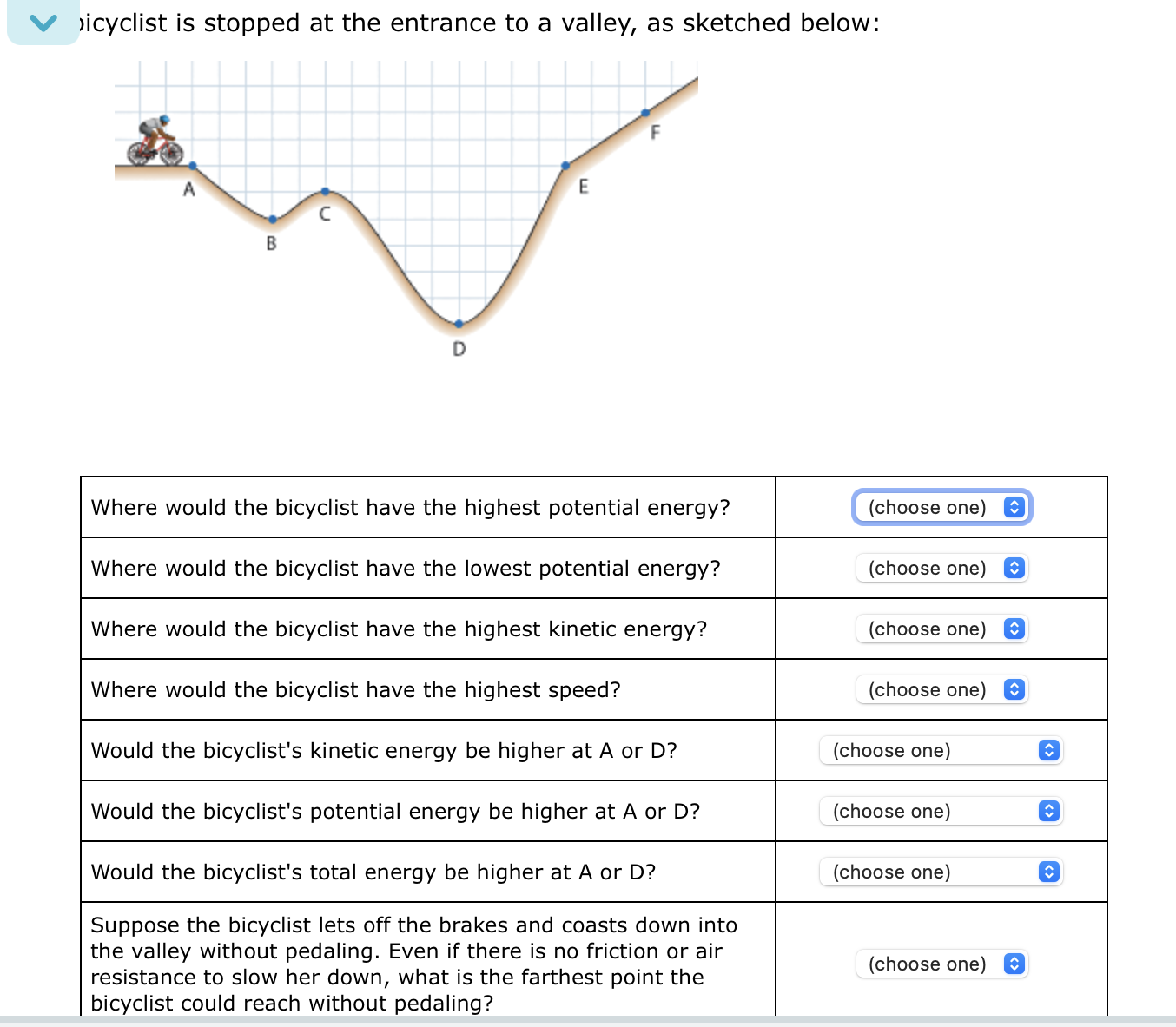Click the stepper icon on highest kinetic energy dropdown

1013,629
